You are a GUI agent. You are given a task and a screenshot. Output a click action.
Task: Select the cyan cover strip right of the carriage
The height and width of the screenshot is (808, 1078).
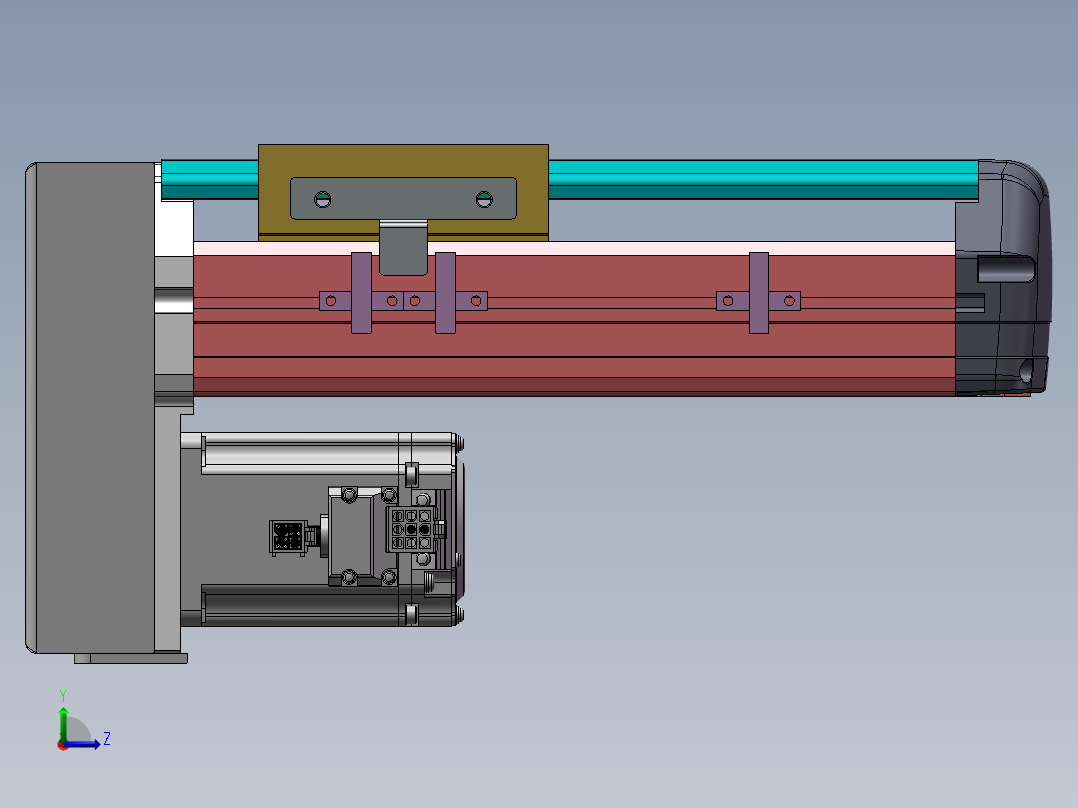(763, 179)
